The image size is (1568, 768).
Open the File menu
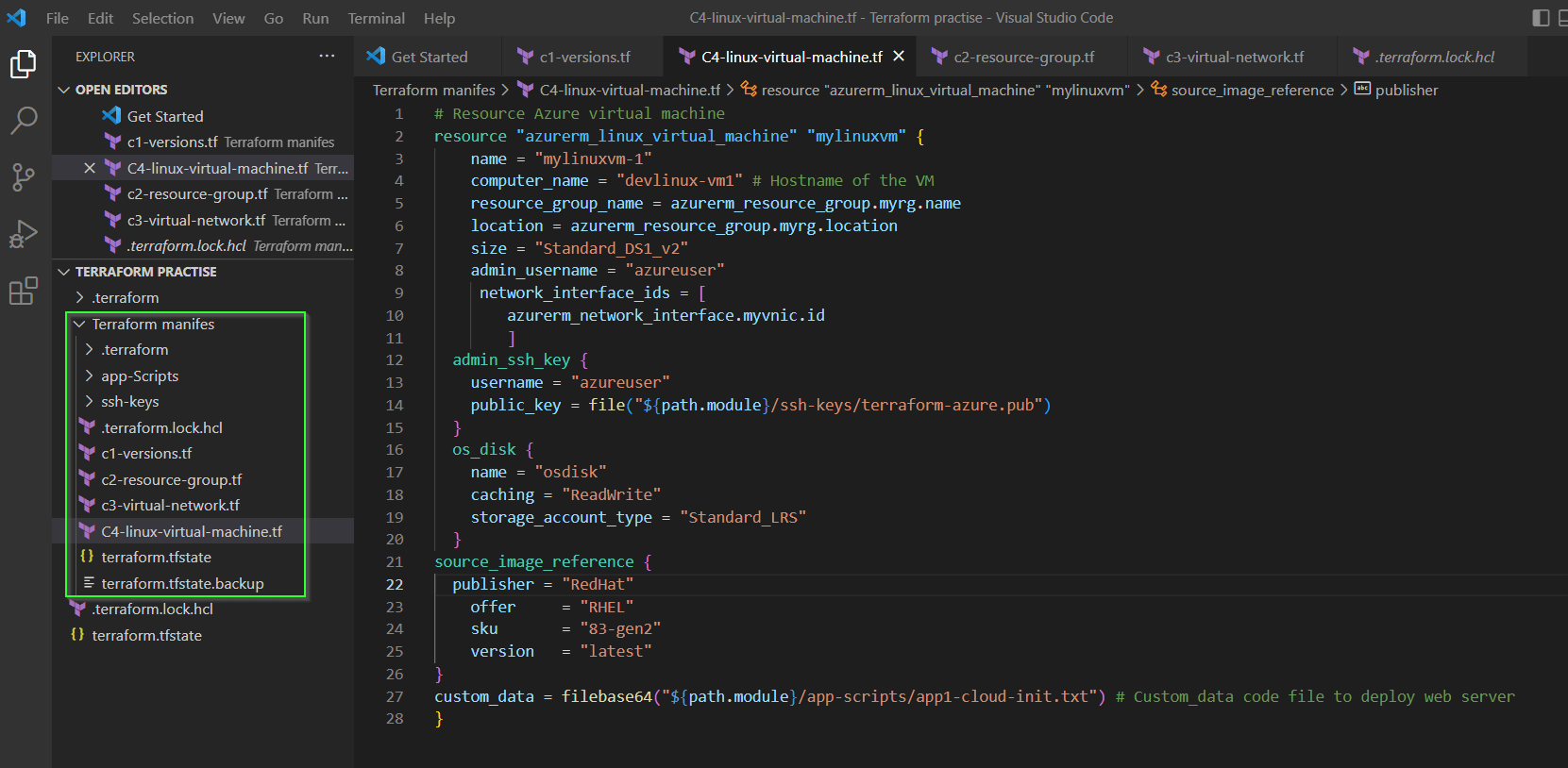[x=58, y=18]
